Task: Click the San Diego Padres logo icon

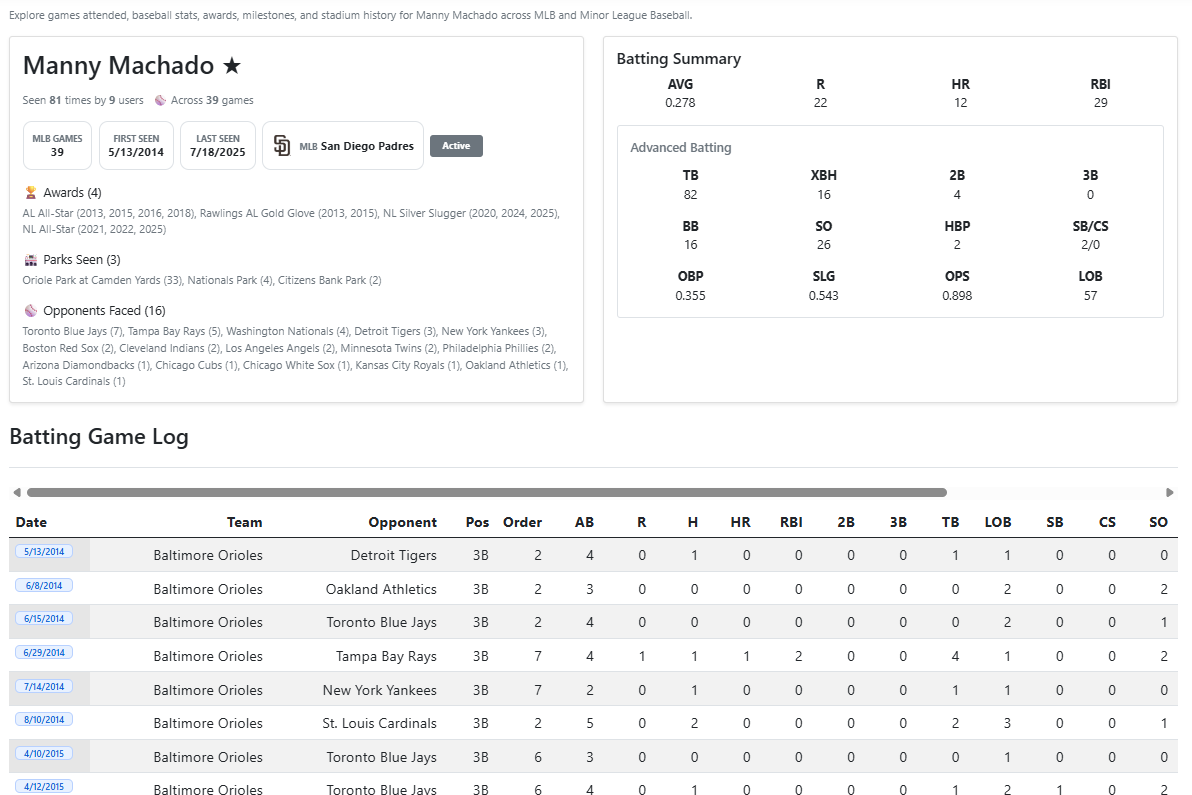Action: [x=281, y=145]
